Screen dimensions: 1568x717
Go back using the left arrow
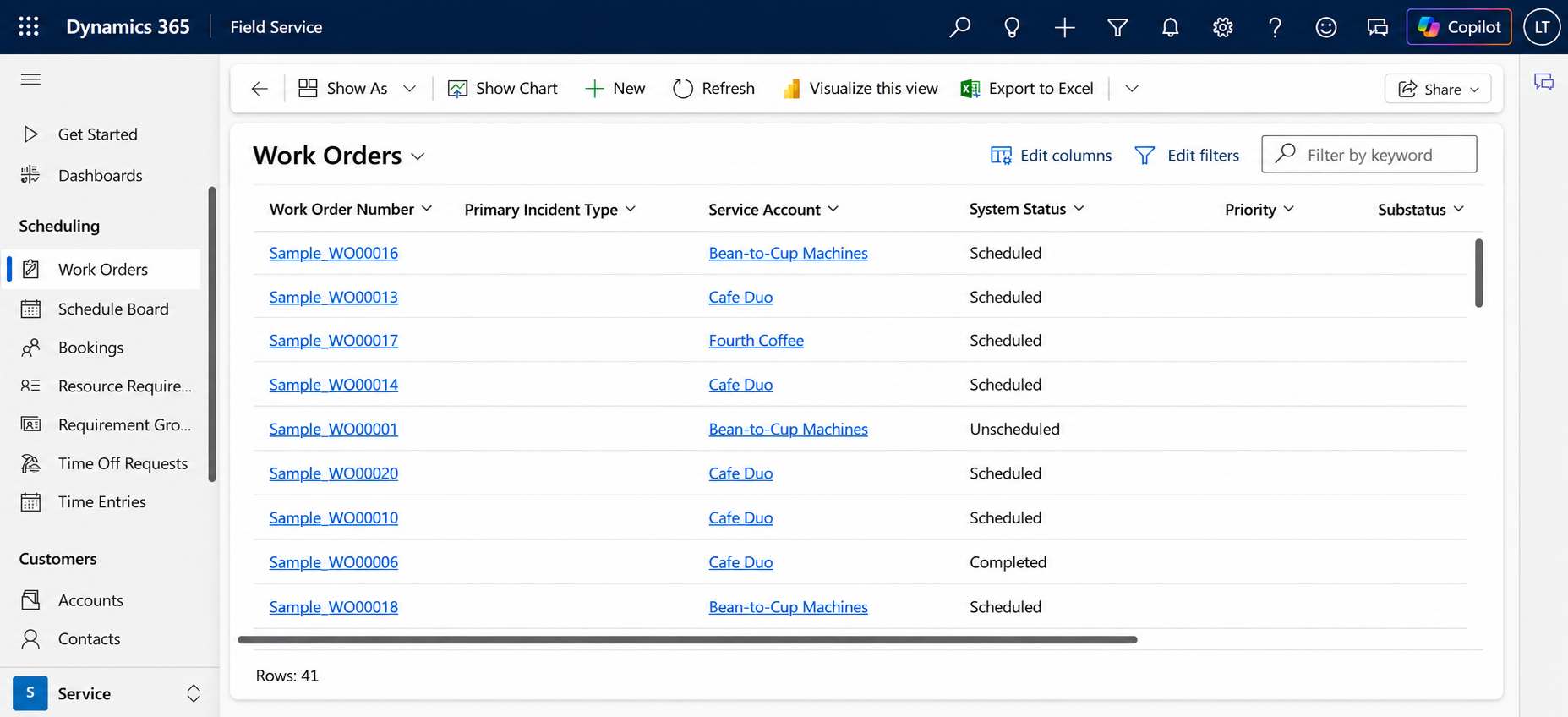coord(260,89)
